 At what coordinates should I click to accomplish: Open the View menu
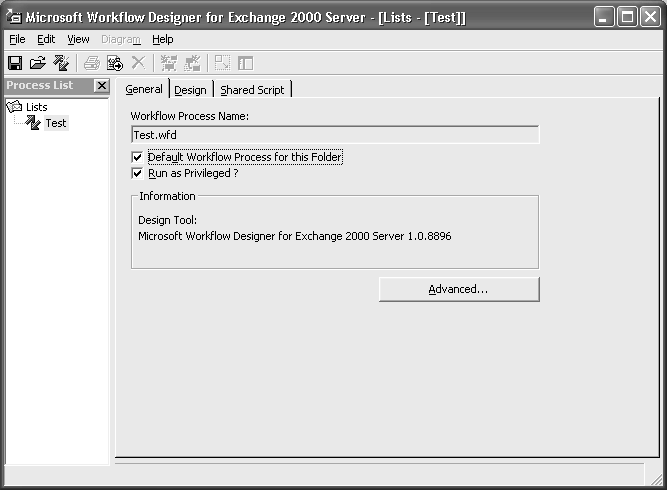pos(78,39)
